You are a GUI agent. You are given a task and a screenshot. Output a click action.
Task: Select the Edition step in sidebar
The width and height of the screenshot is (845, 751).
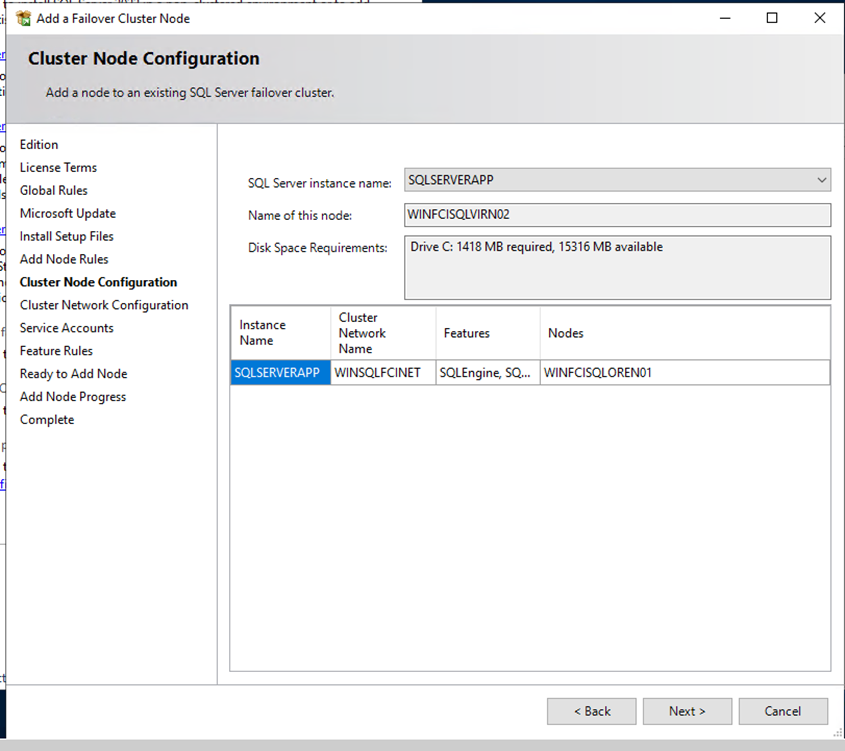[x=39, y=145]
